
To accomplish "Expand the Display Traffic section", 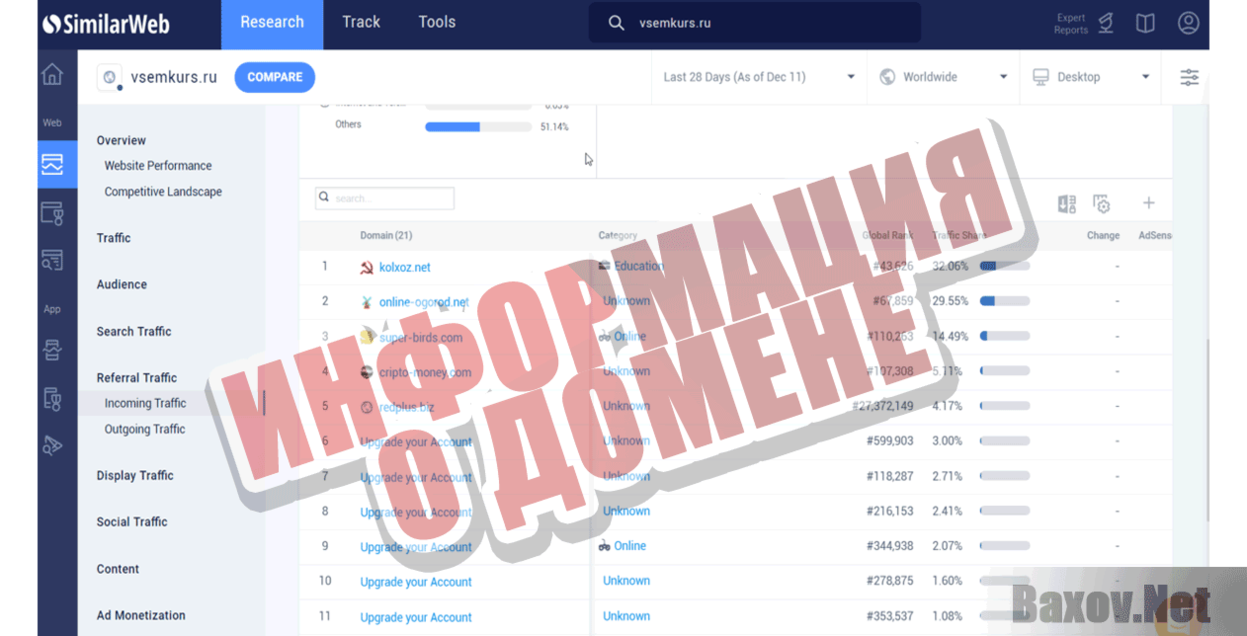I will pos(135,476).
